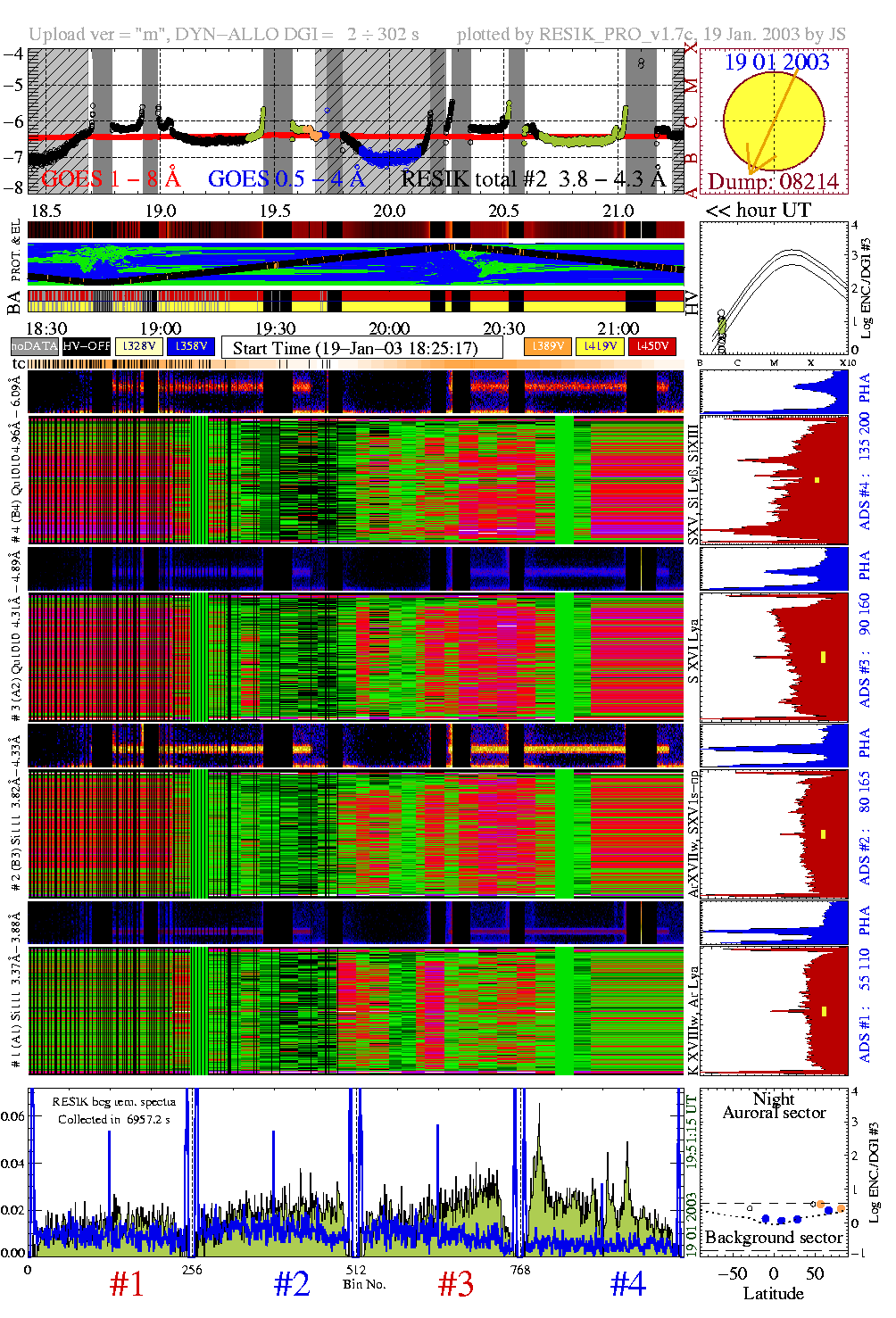Pick the 1358V blue legend swatch
This screenshot has width=896, height=1318.
pos(191,346)
